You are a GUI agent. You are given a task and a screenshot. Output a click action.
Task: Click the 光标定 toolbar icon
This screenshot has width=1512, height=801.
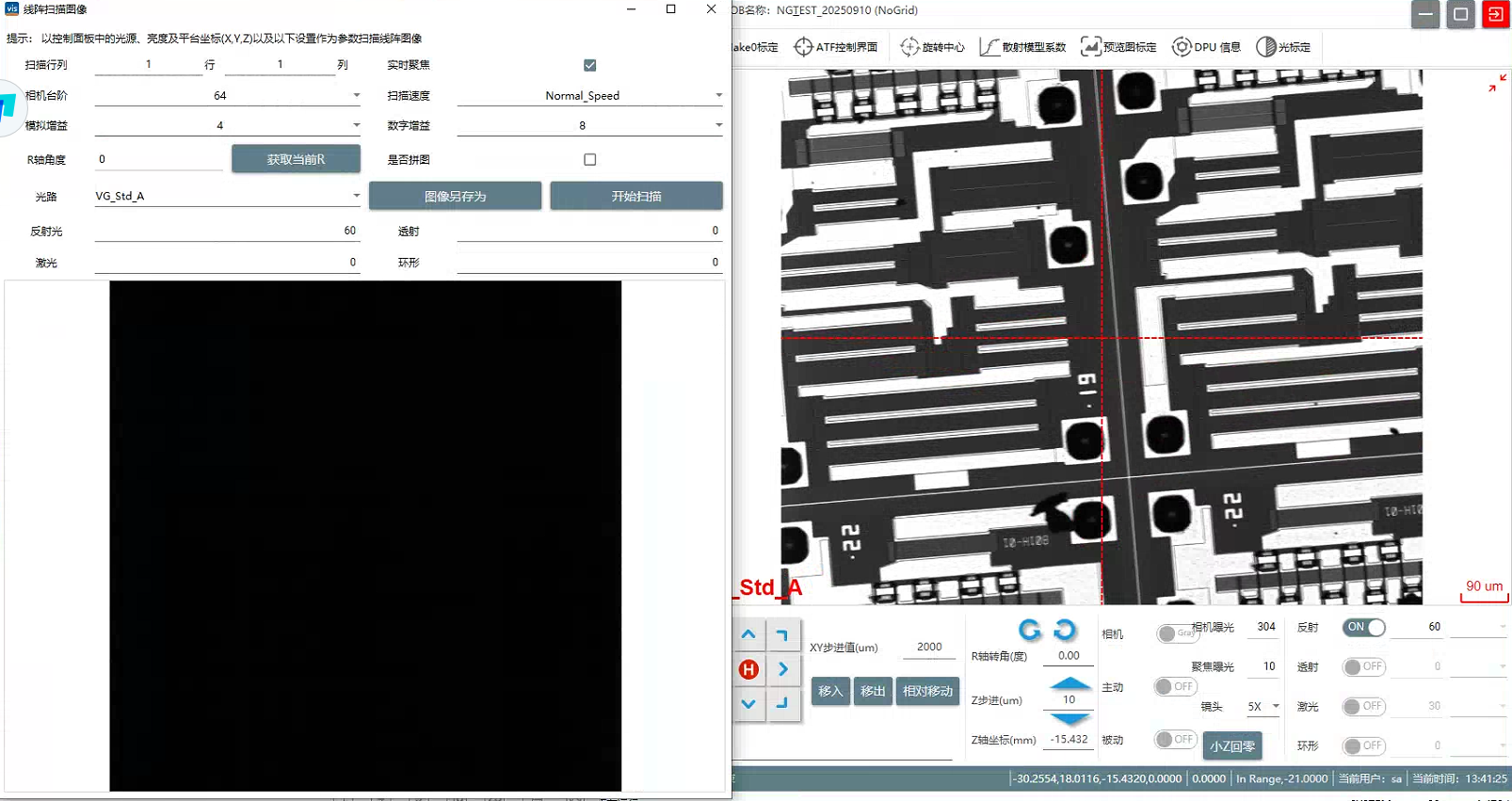coord(1283,47)
